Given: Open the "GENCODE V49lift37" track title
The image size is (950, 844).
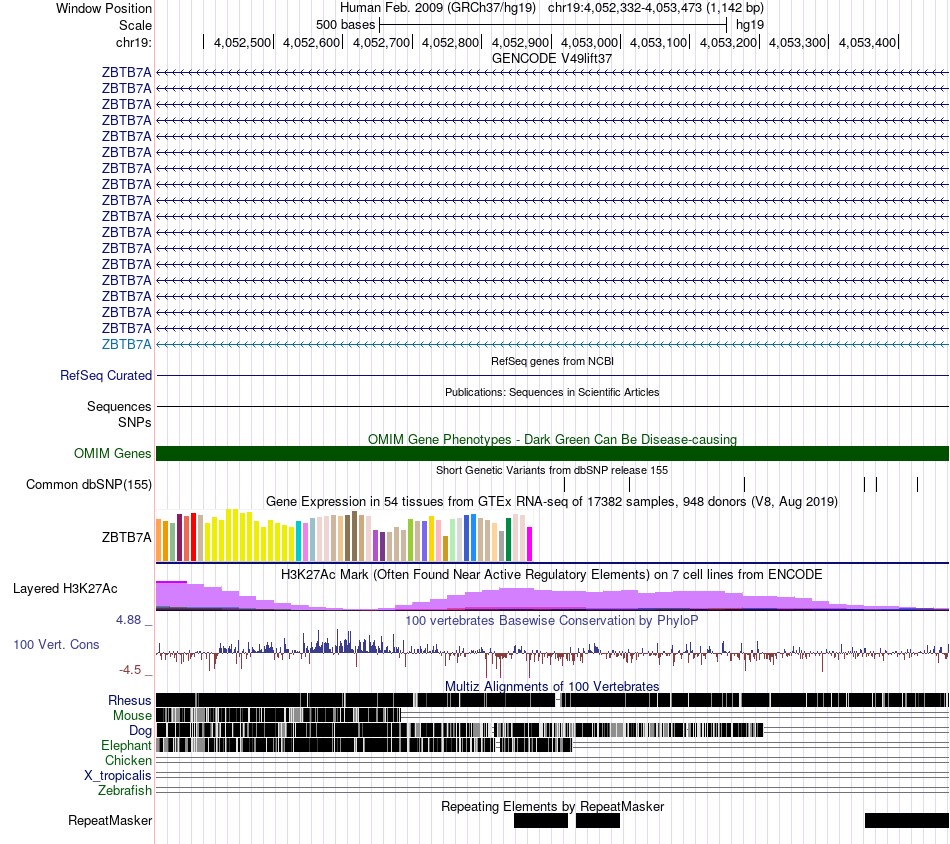Looking at the screenshot, I should point(552,59).
